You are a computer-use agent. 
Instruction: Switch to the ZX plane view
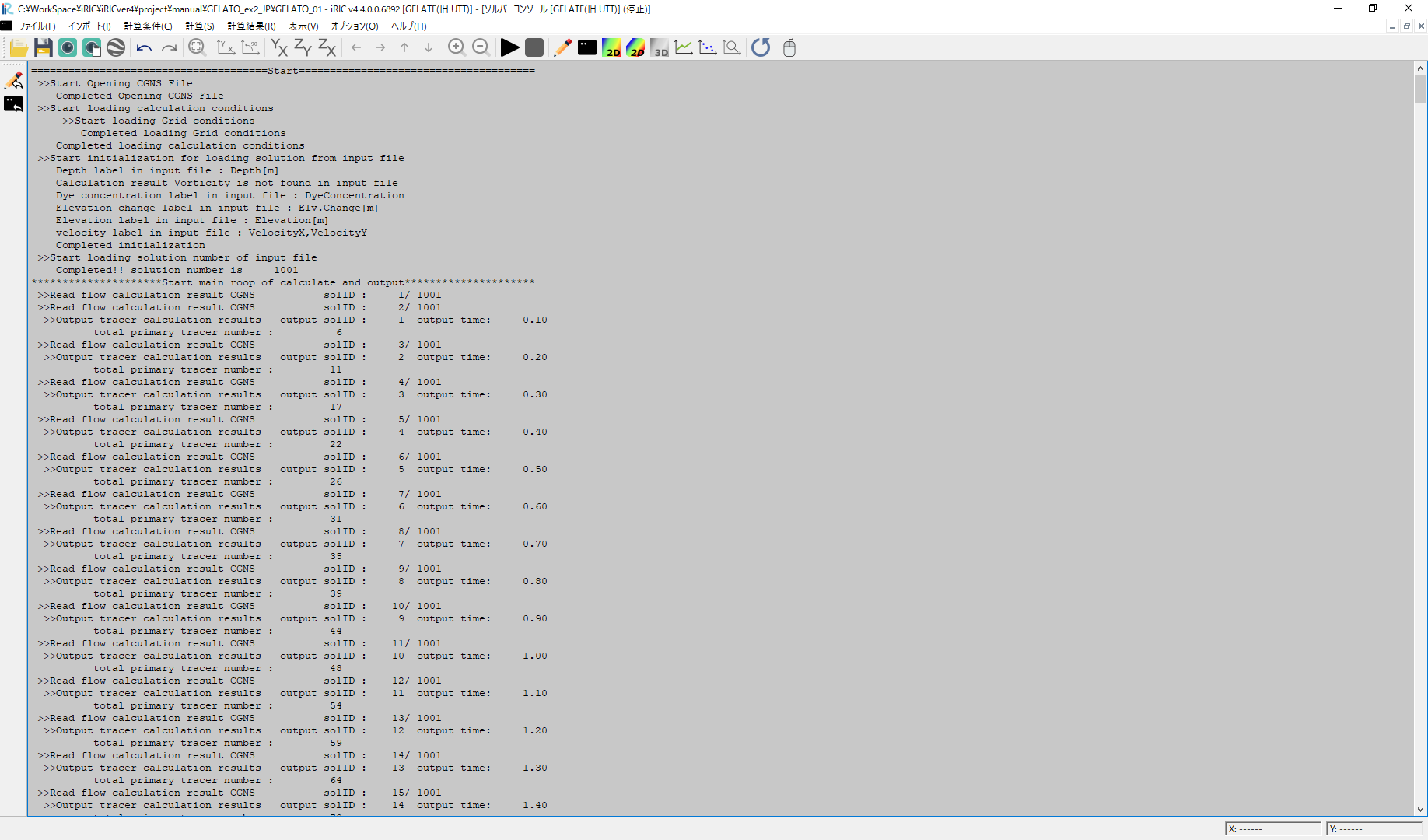pyautogui.click(x=327, y=48)
